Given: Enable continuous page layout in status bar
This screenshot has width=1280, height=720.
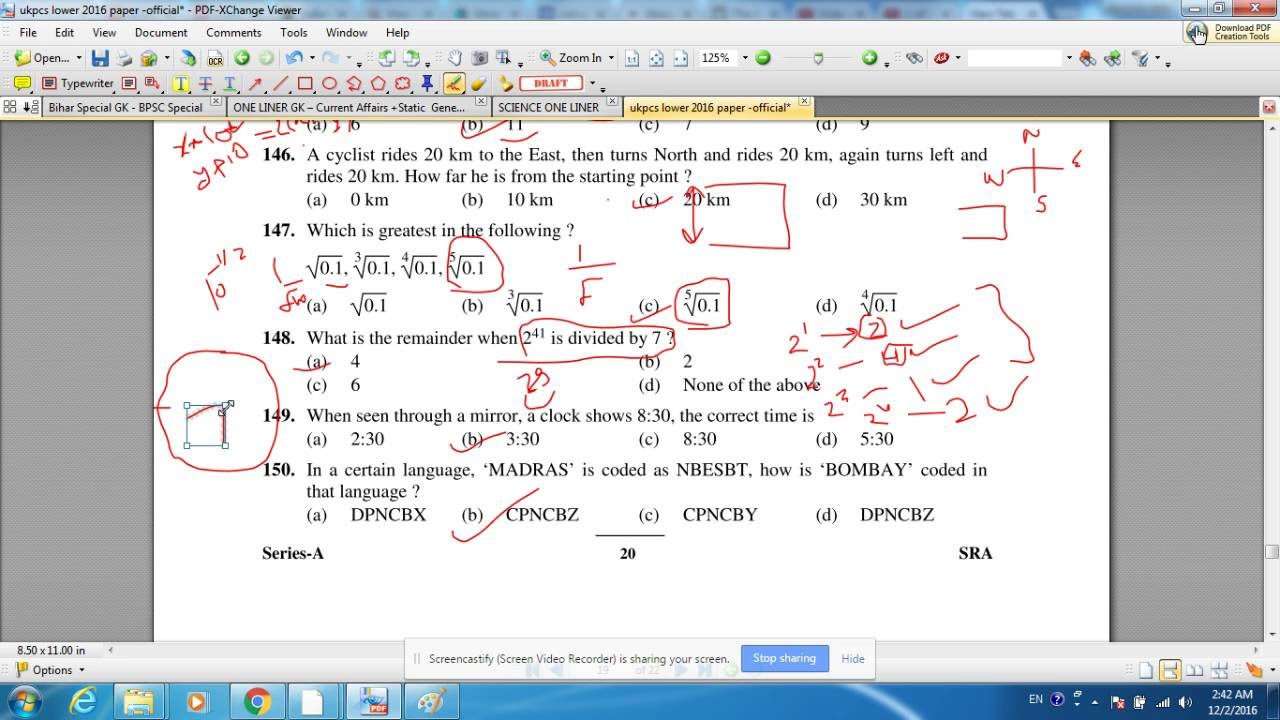Looking at the screenshot, I should (x=1169, y=670).
